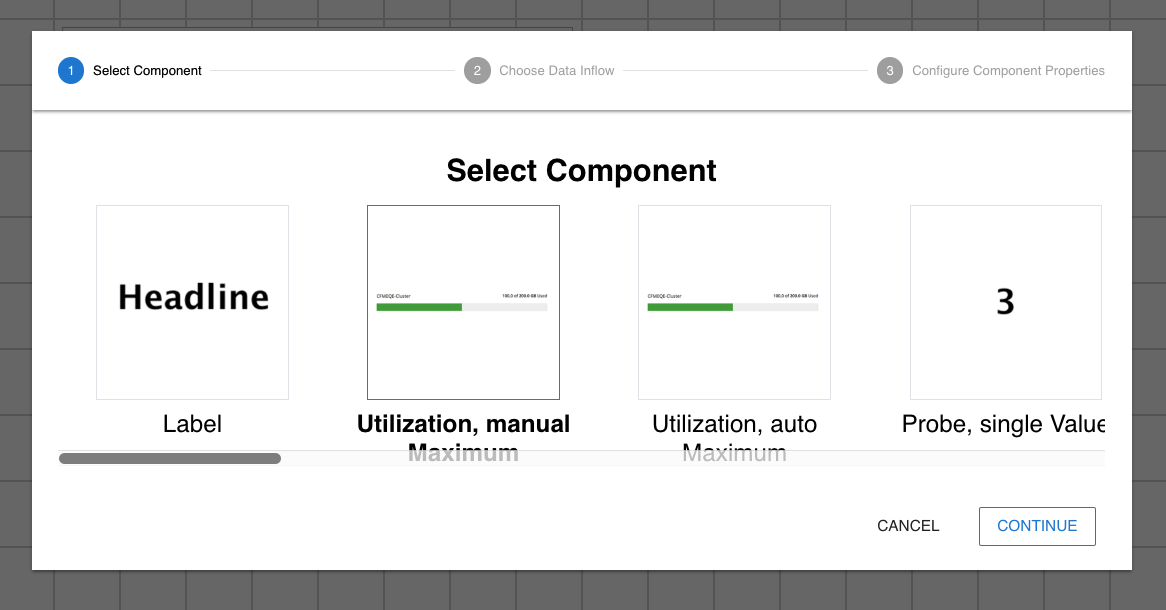1166x610 pixels.
Task: Click the bold "Utilization, manual Maximum" caption
Action: [x=463, y=425]
